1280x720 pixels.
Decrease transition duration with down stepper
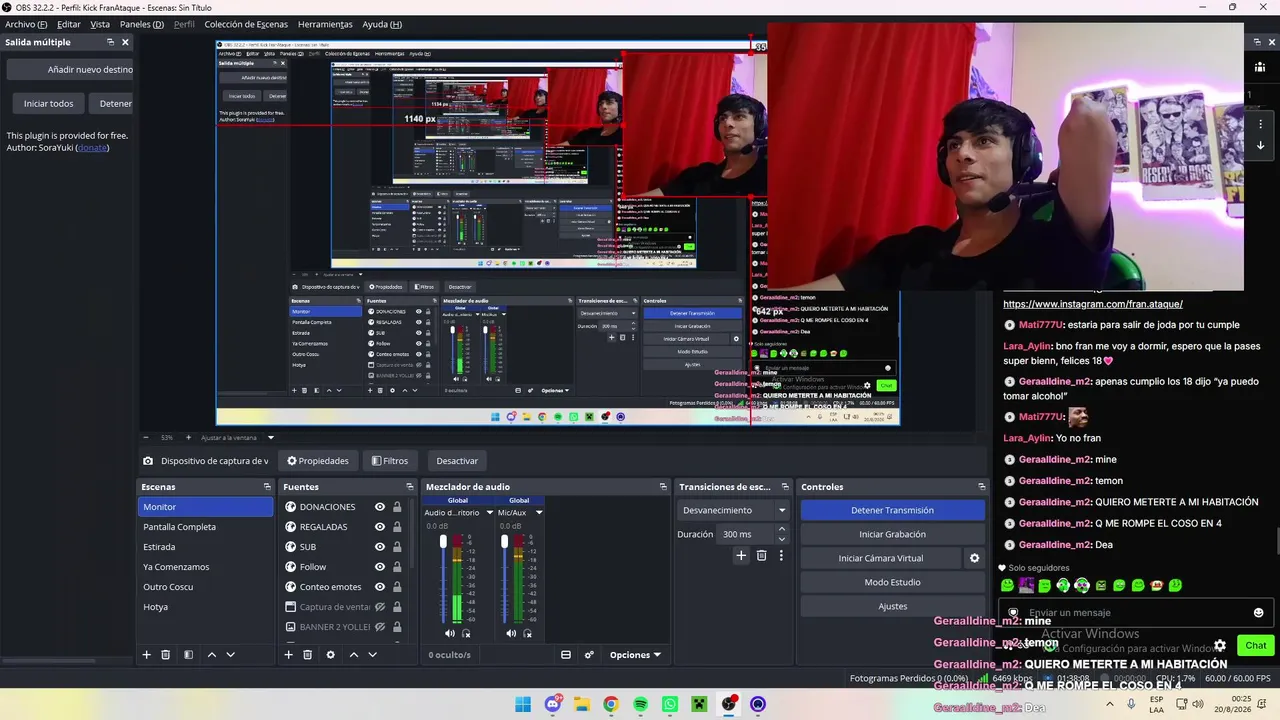coord(782,539)
